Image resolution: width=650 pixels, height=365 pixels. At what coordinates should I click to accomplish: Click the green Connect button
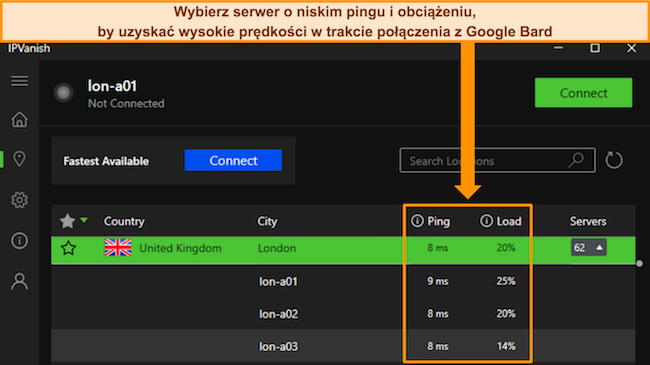pos(583,93)
